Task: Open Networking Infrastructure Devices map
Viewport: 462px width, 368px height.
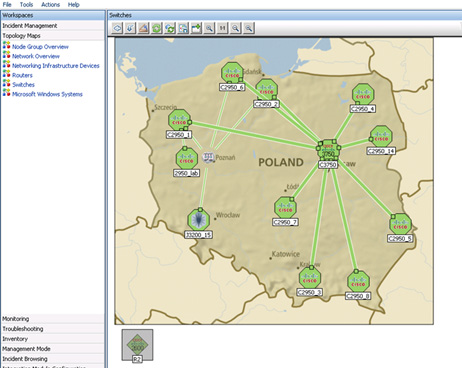Action: point(56,66)
